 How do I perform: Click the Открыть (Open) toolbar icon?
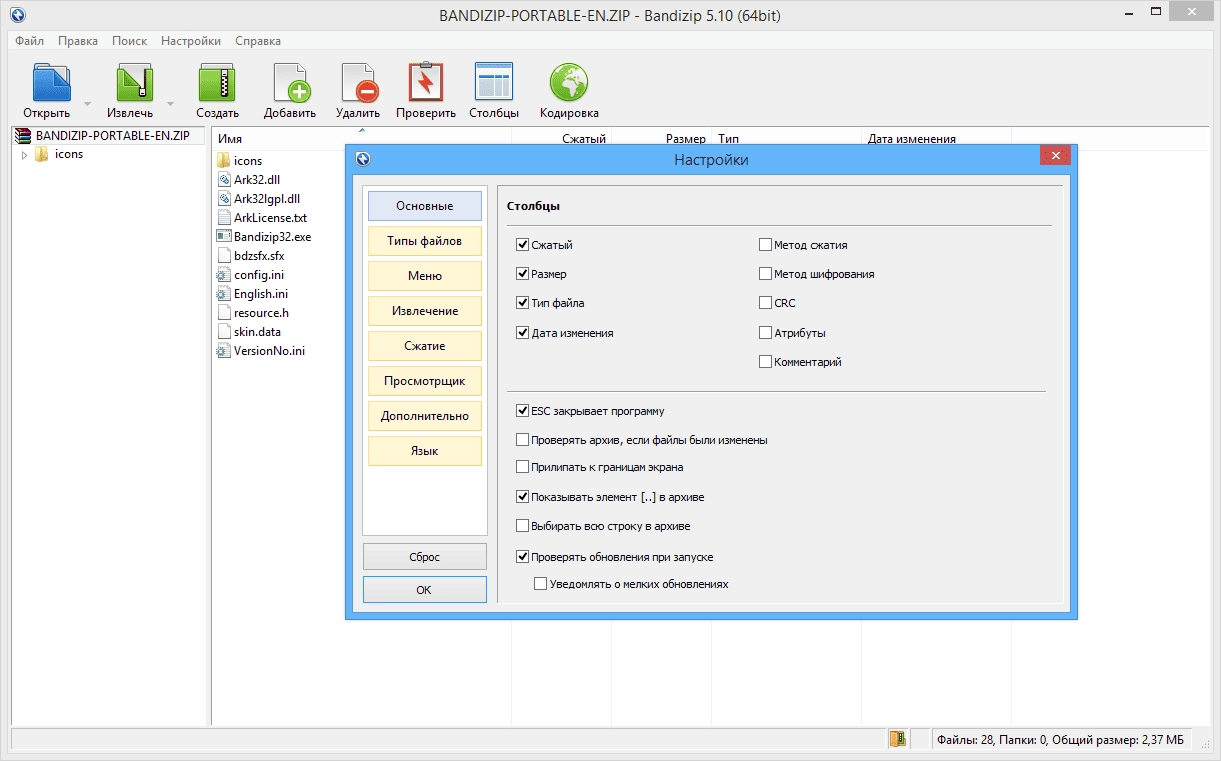(x=52, y=82)
